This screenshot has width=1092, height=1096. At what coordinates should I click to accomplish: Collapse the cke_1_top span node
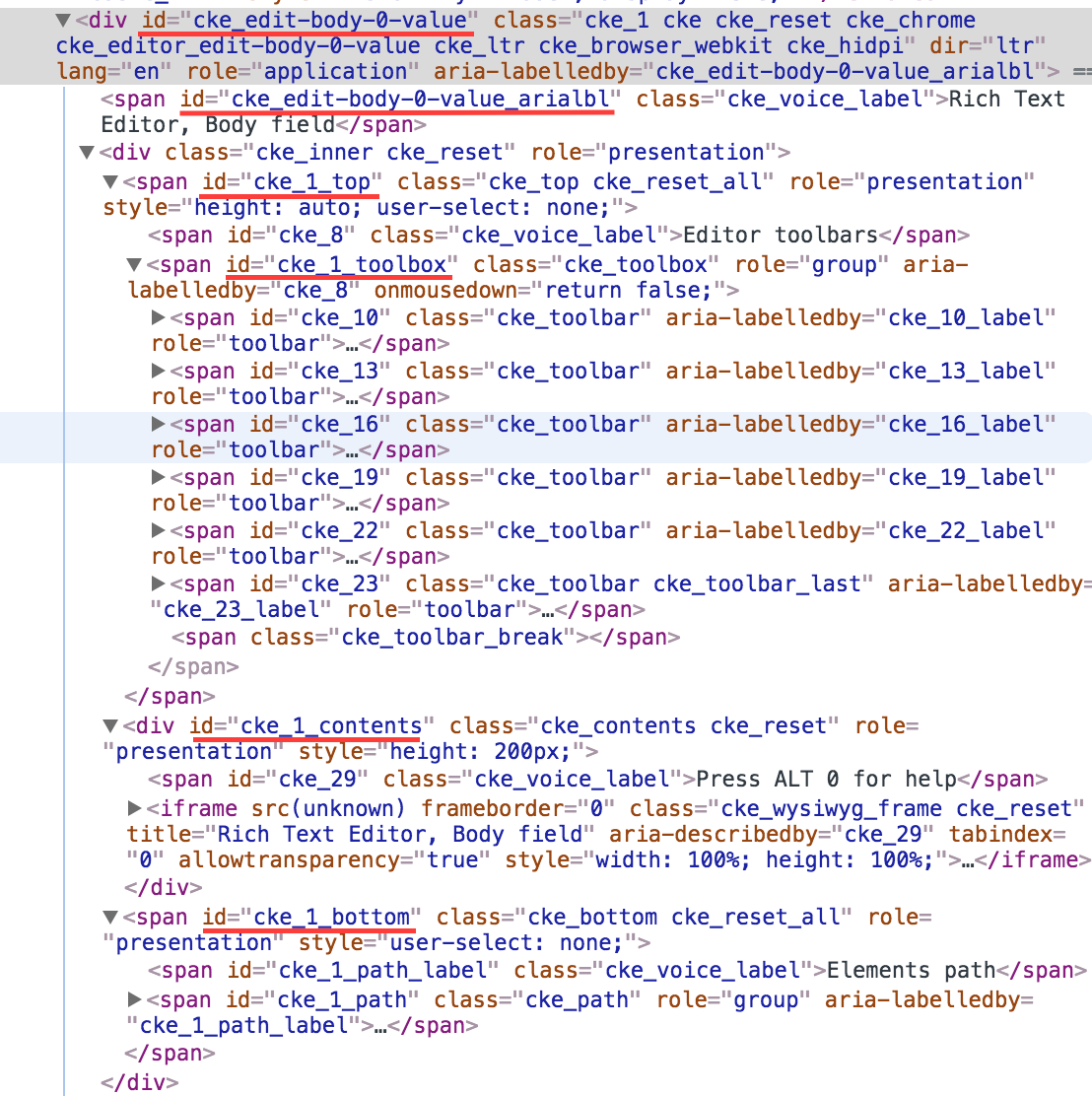point(110,181)
